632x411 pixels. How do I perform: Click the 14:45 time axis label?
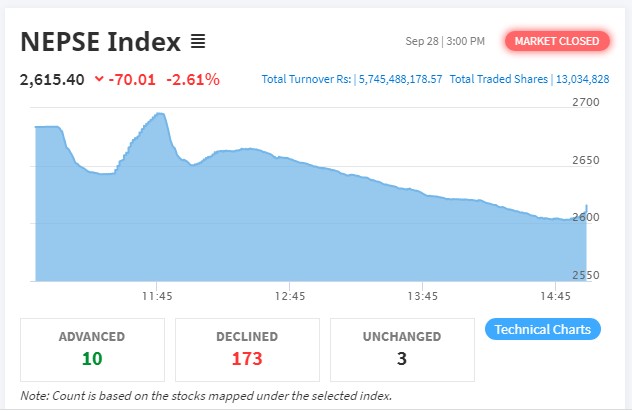click(x=556, y=296)
